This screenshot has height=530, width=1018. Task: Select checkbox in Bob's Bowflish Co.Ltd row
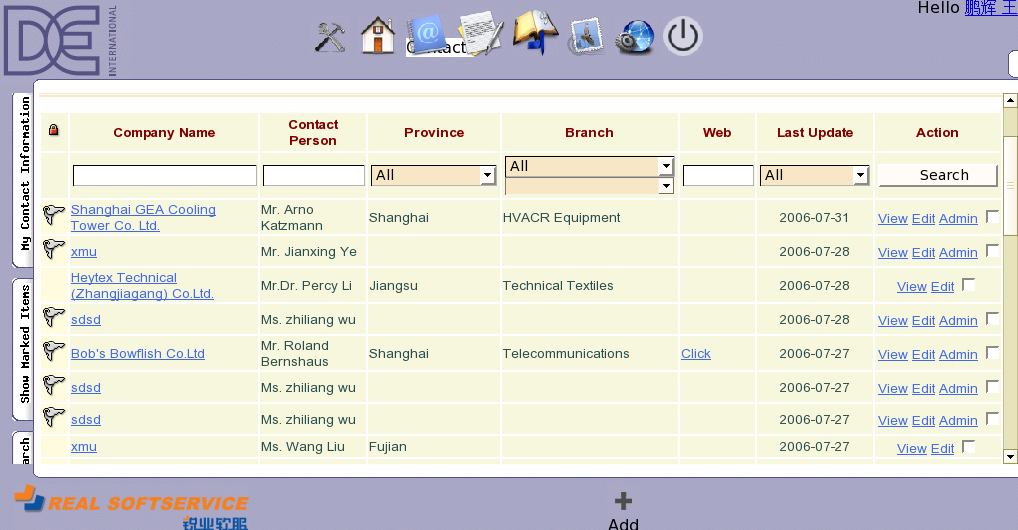(992, 353)
